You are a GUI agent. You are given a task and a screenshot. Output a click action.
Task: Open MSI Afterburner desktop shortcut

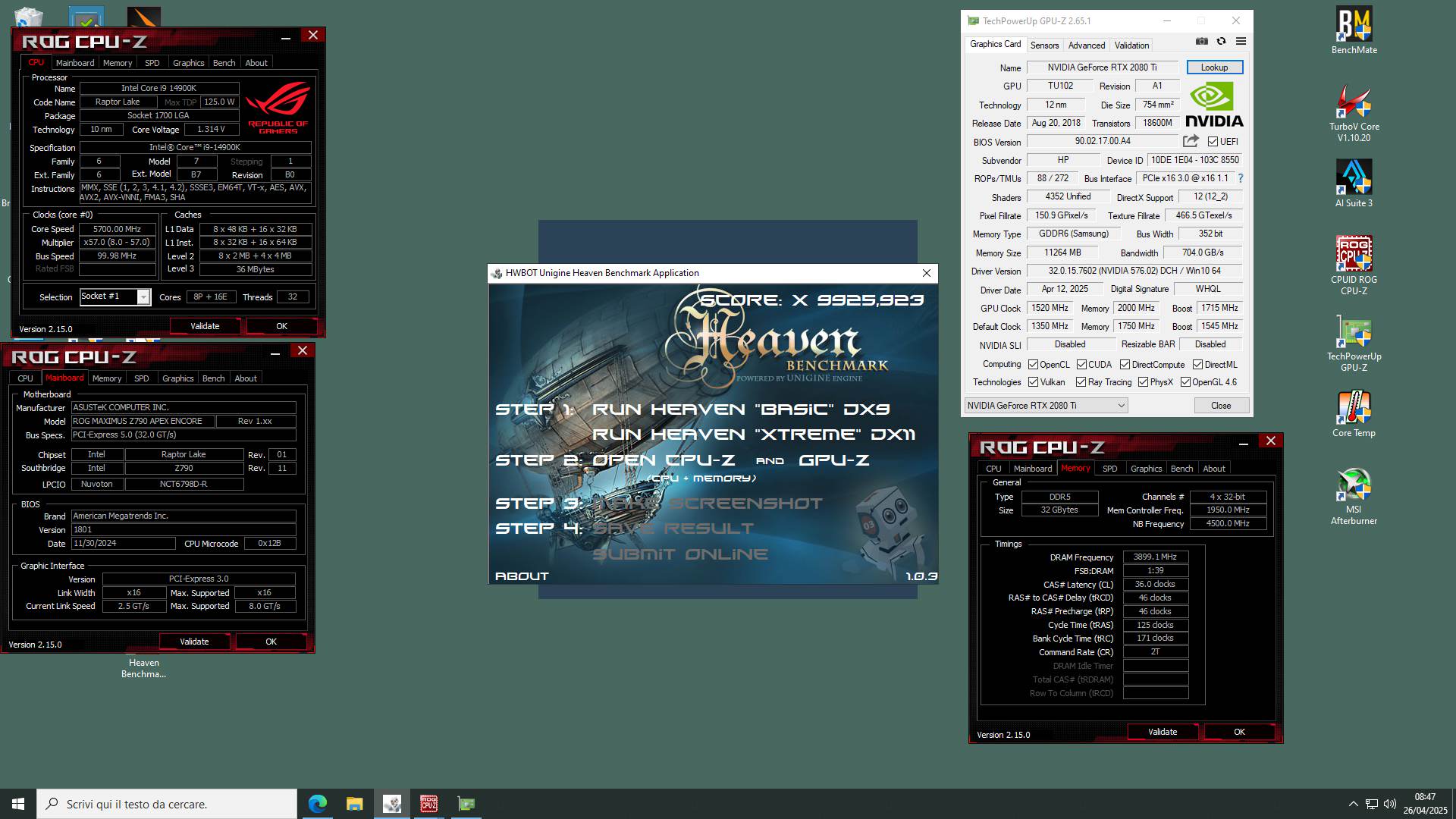click(x=1354, y=497)
